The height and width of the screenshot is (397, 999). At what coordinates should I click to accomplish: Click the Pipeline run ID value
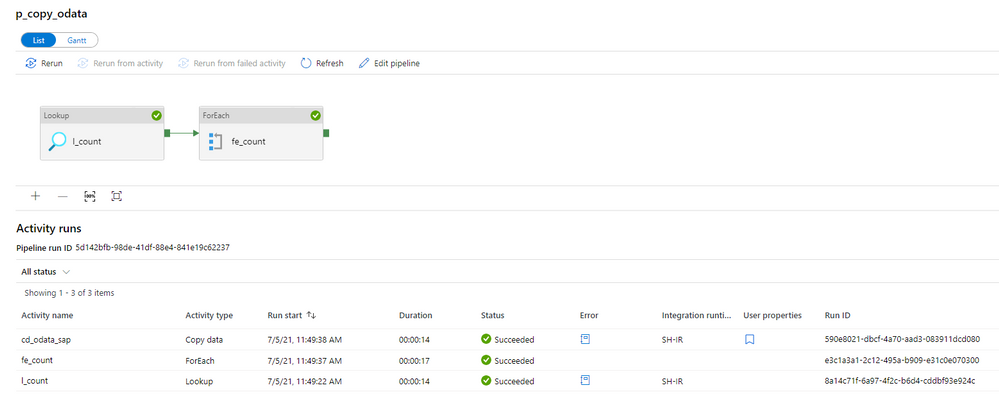point(152,247)
